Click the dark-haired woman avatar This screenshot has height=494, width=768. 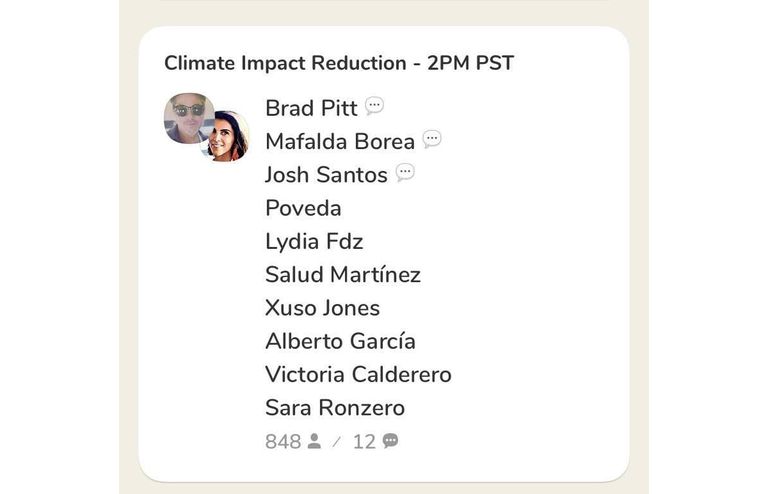click(228, 137)
